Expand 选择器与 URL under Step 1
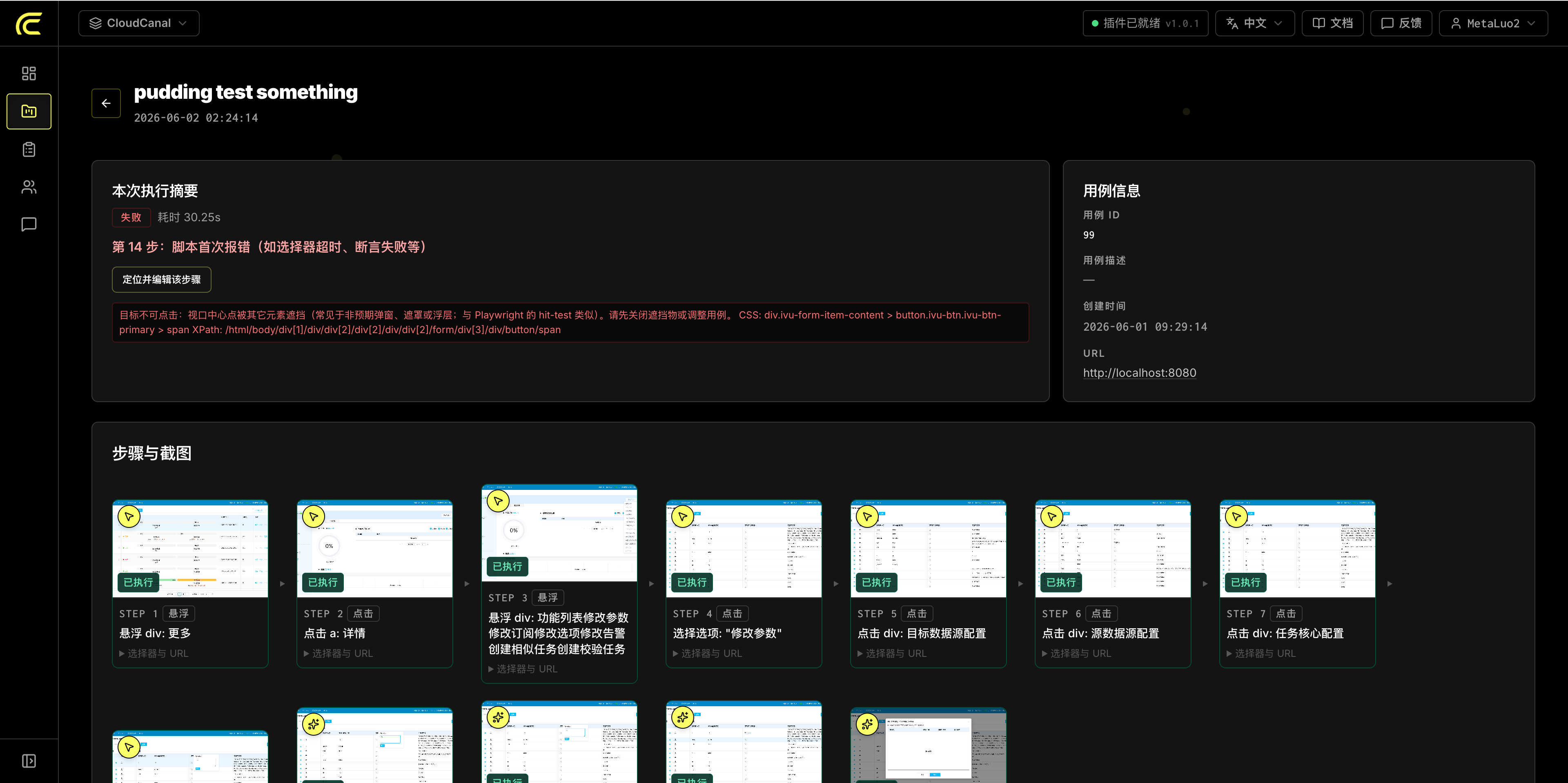The width and height of the screenshot is (1568, 783). tap(154, 654)
